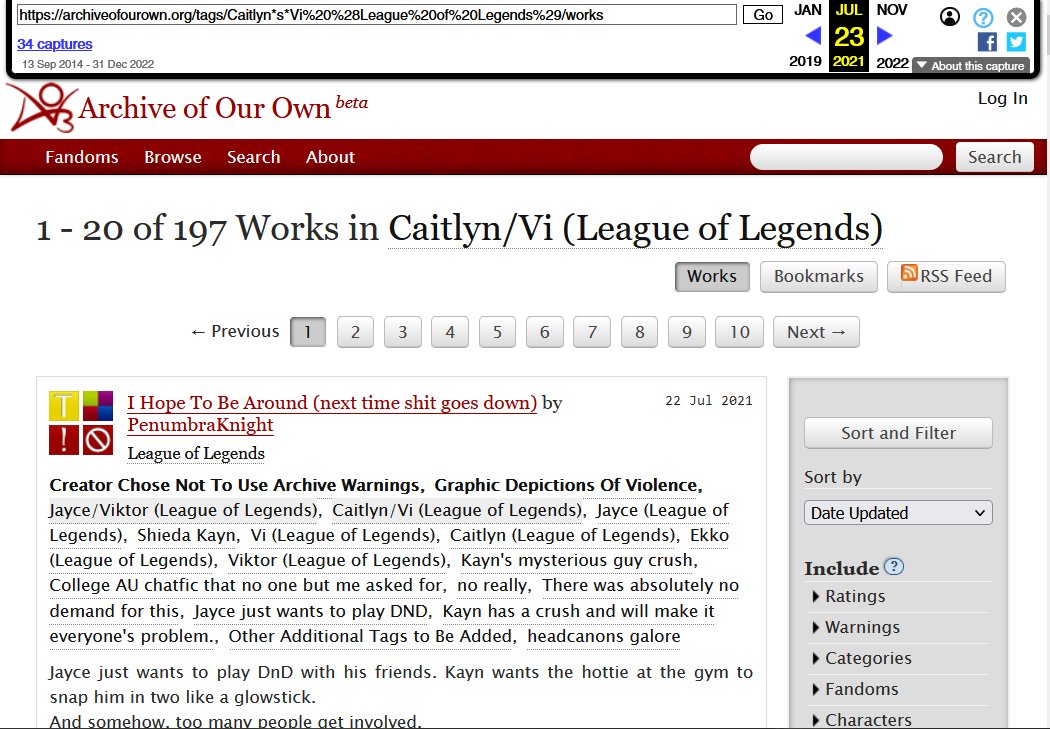This screenshot has height=729, width=1050.
Task: Go to page 10 of results
Action: [x=739, y=332]
